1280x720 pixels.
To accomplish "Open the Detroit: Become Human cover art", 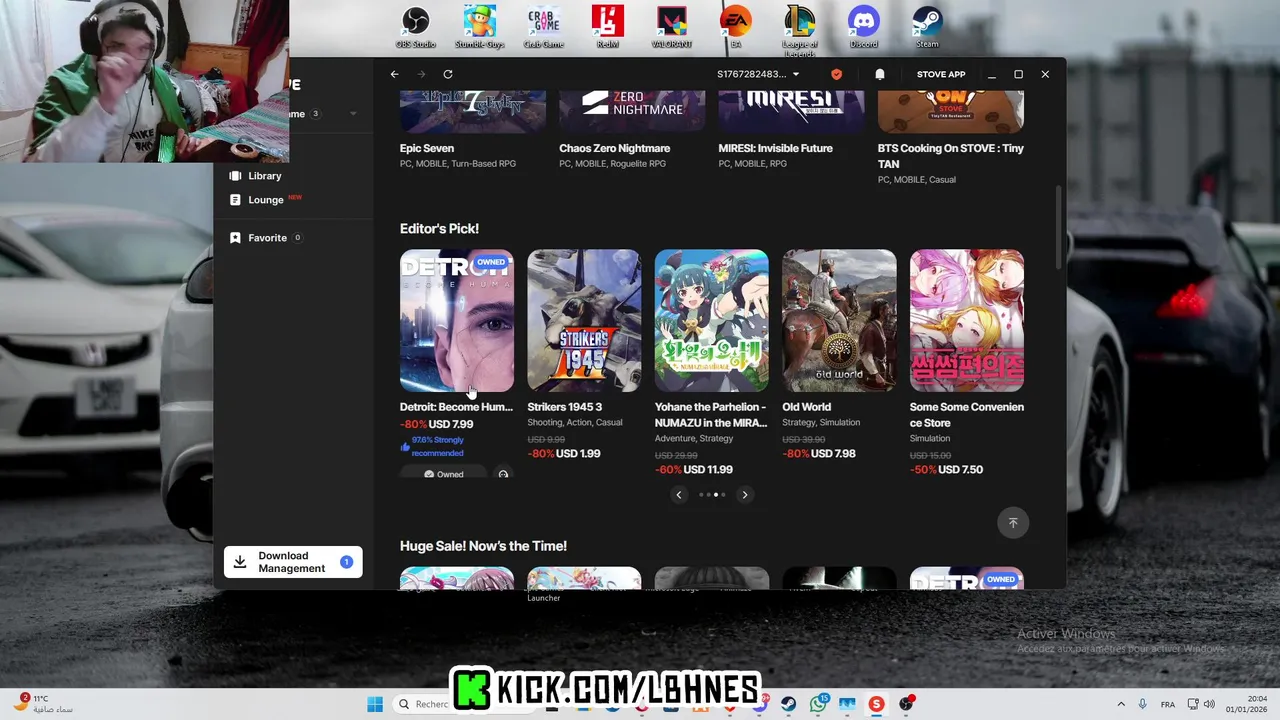I will pos(457,320).
